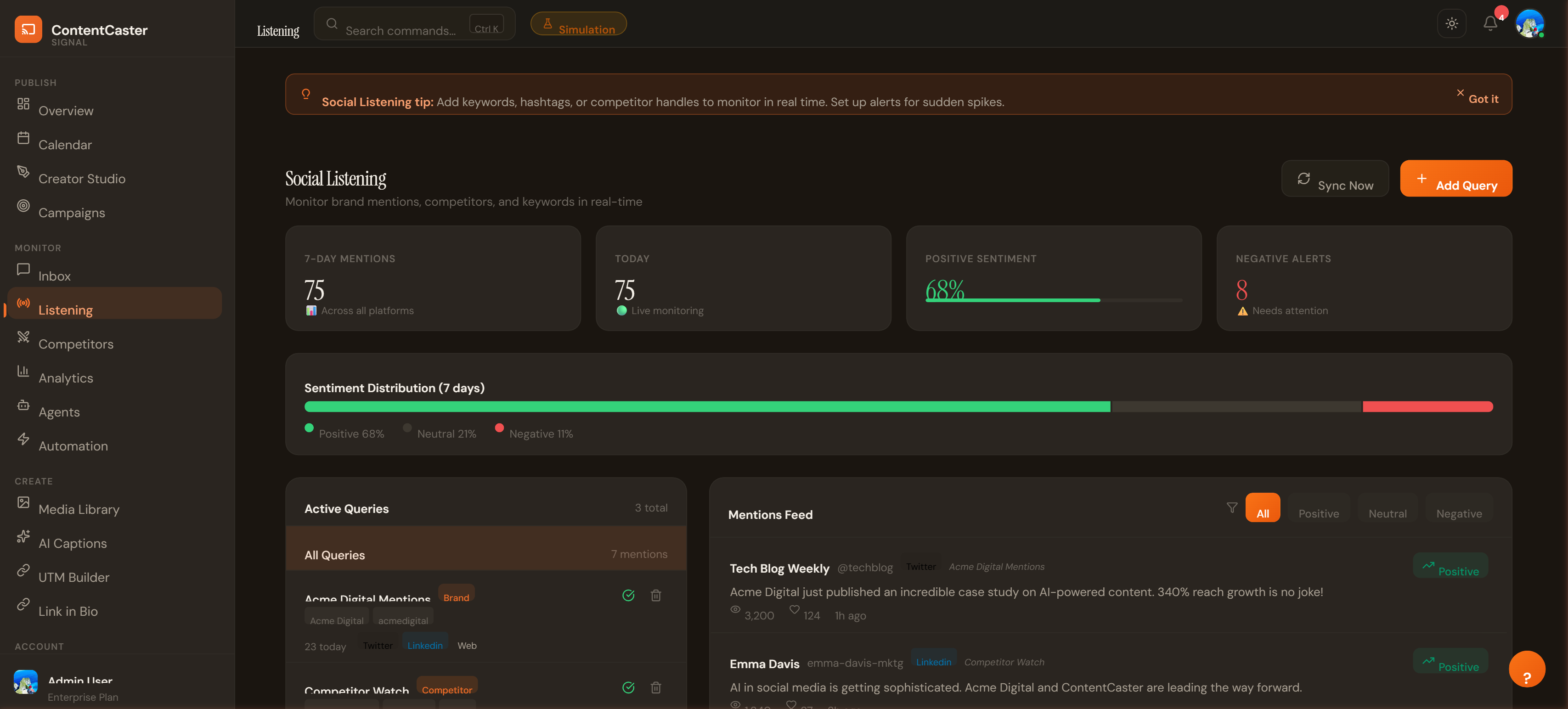Click the lightbulb tip icon
1568x709 pixels.
305,94
